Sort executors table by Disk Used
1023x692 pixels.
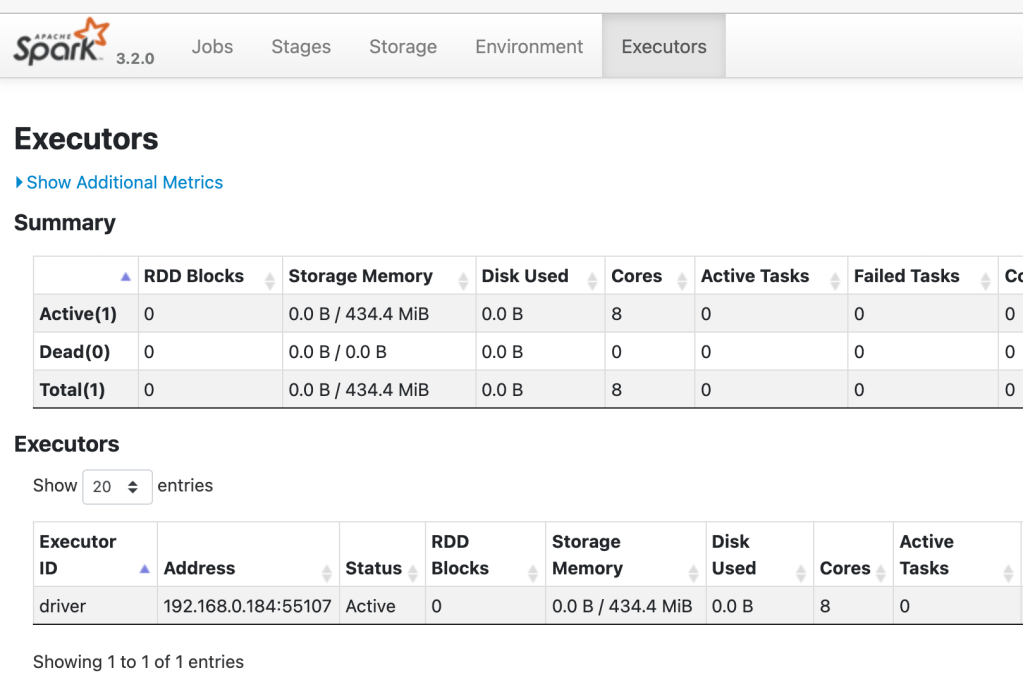click(x=759, y=554)
